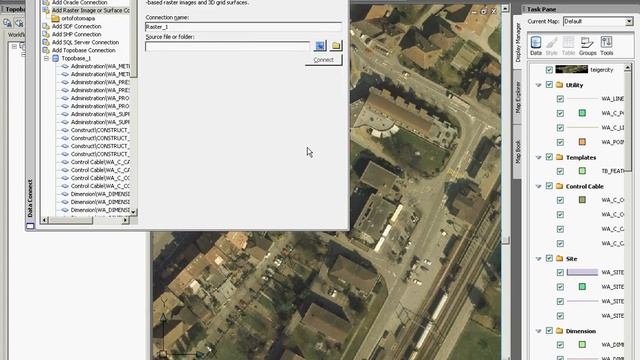640x360 pixels.
Task: Collapse the Topobase_1 connection tree node
Action: (47, 58)
